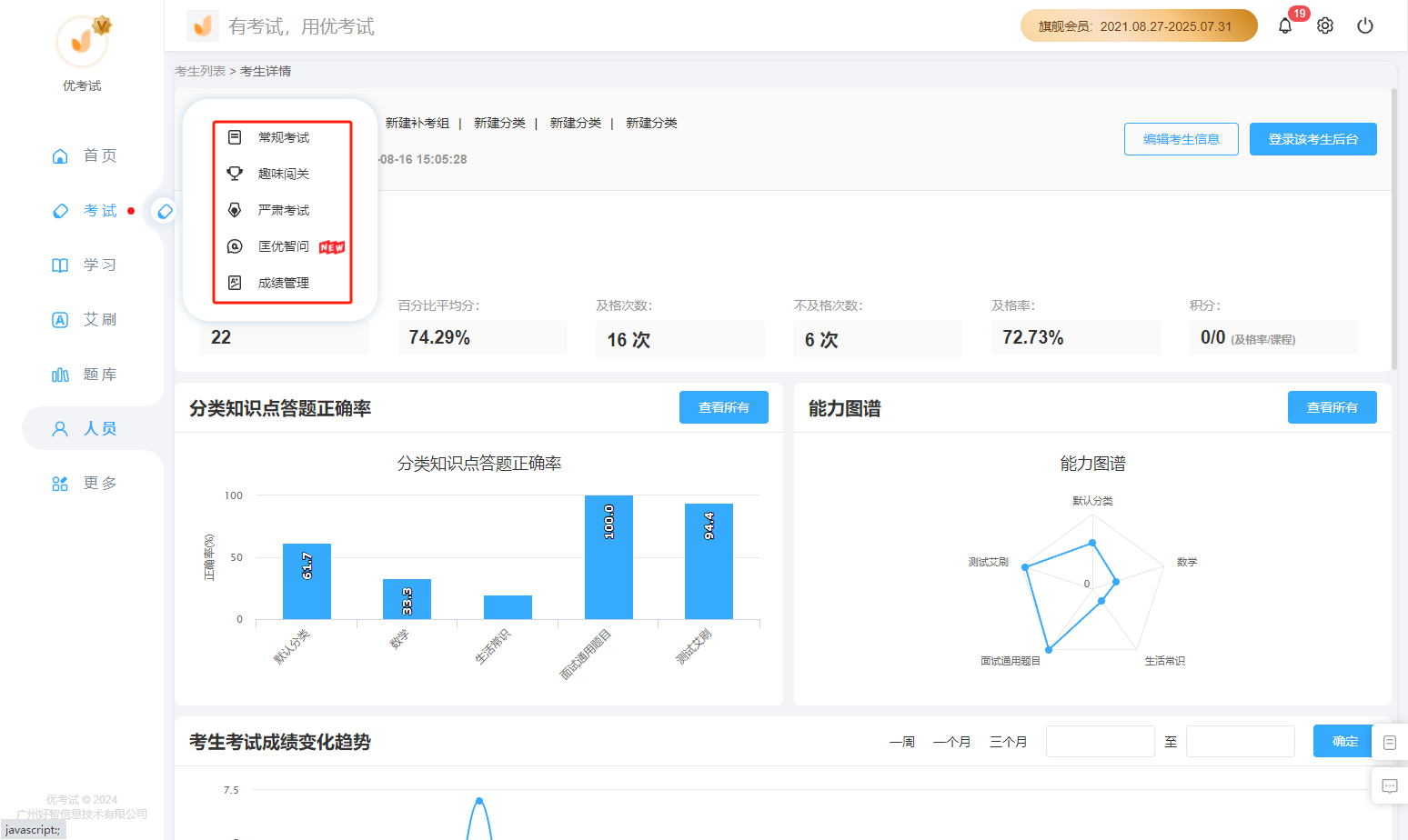Click the 测试艾刷 radar chart label

[x=988, y=562]
